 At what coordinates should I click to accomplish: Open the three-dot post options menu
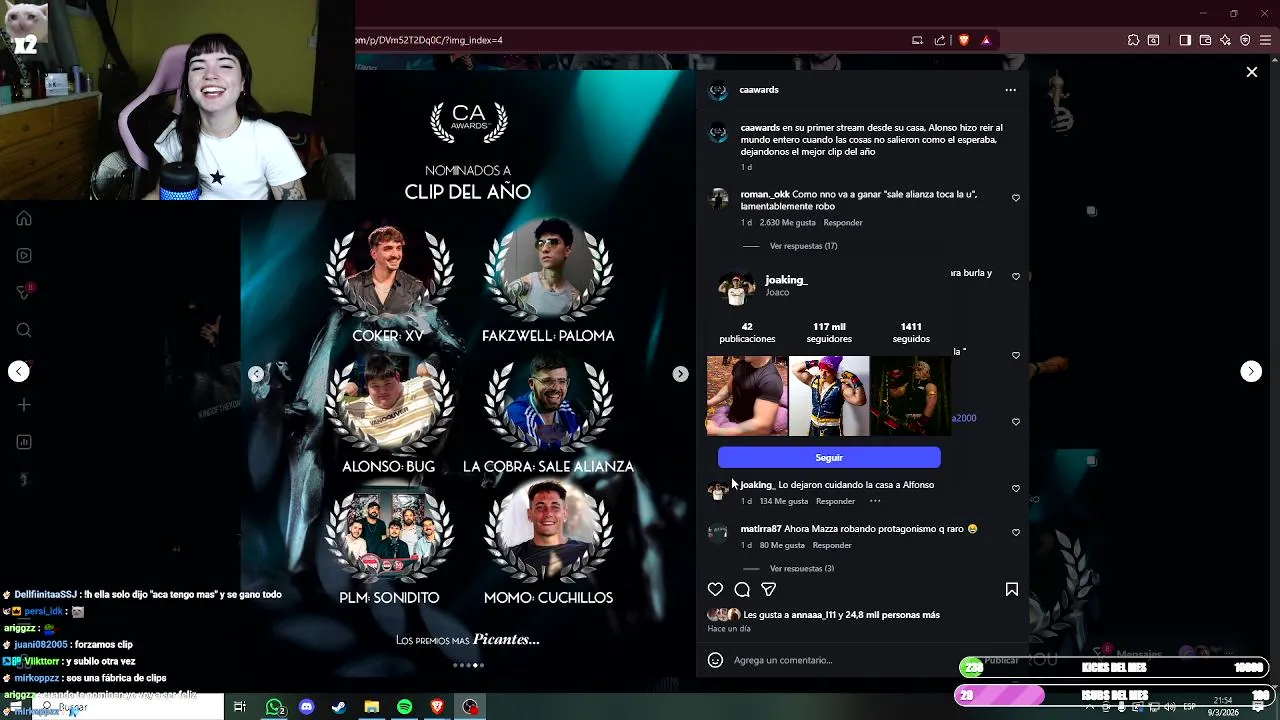(x=1010, y=90)
